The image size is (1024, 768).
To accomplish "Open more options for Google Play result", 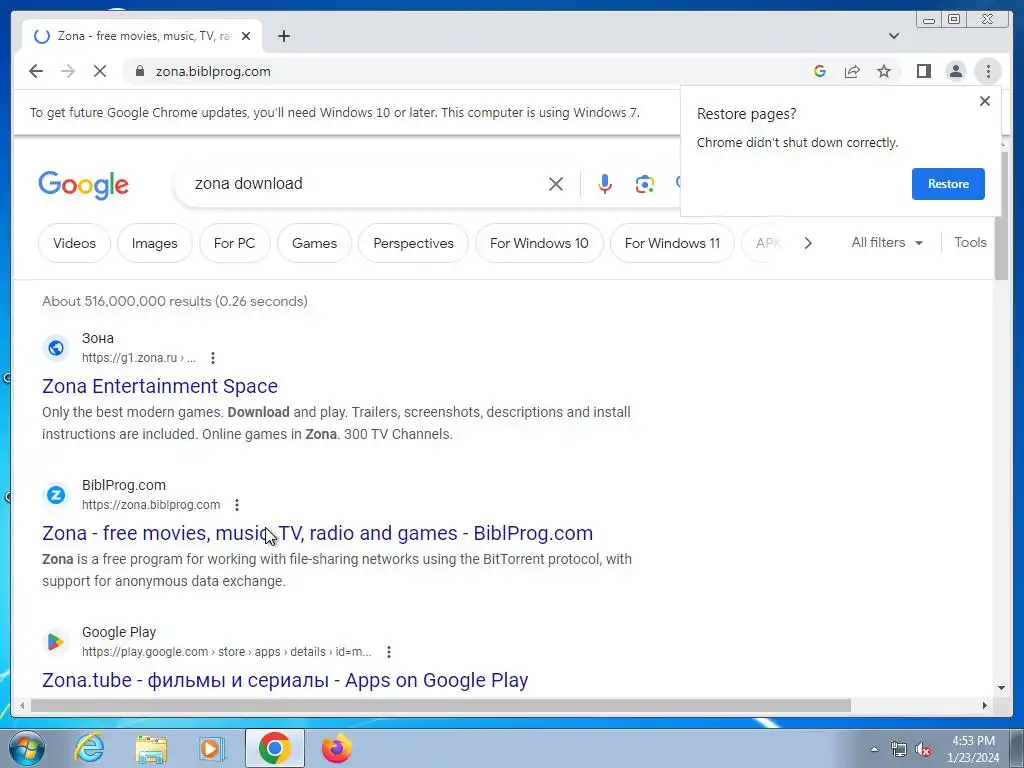I will click(x=389, y=652).
